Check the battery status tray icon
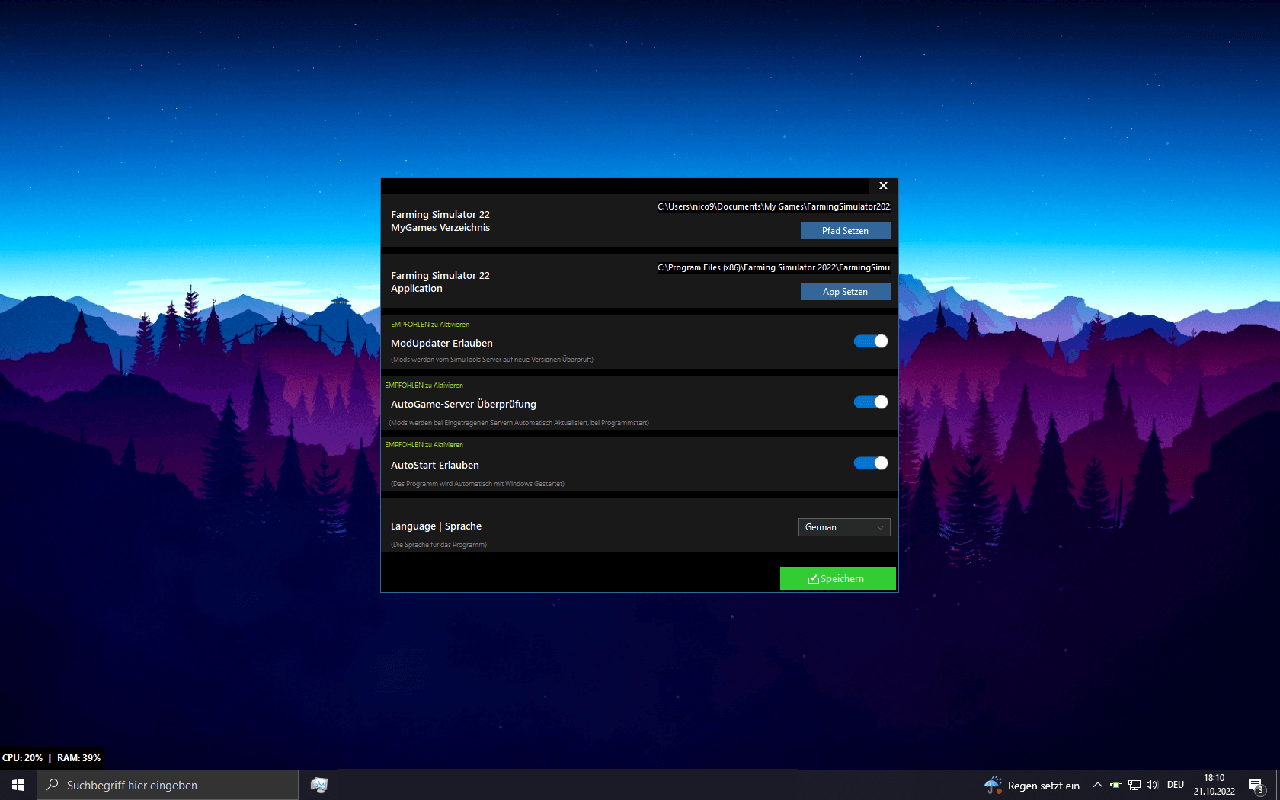This screenshot has width=1280, height=800. coord(1115,785)
